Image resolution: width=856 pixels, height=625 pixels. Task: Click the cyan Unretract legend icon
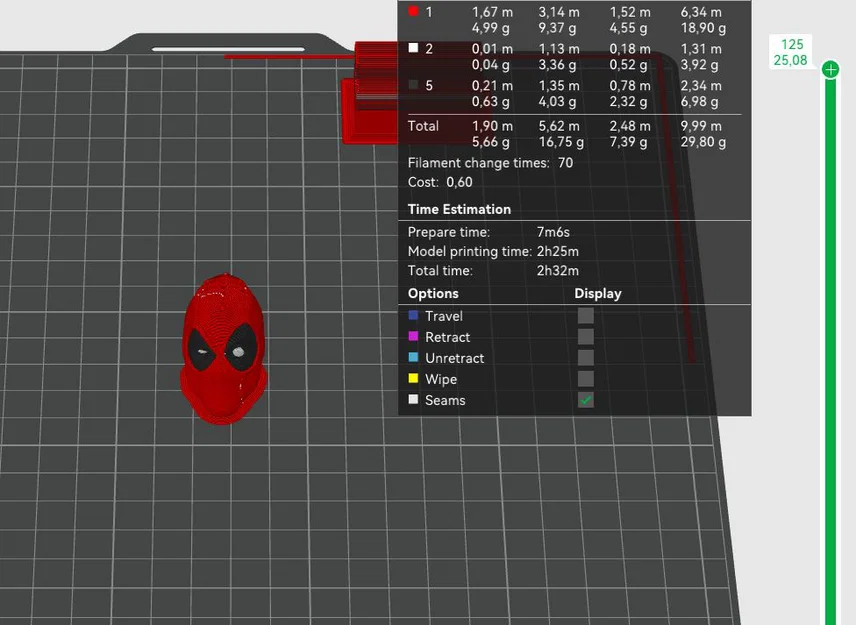pos(413,358)
